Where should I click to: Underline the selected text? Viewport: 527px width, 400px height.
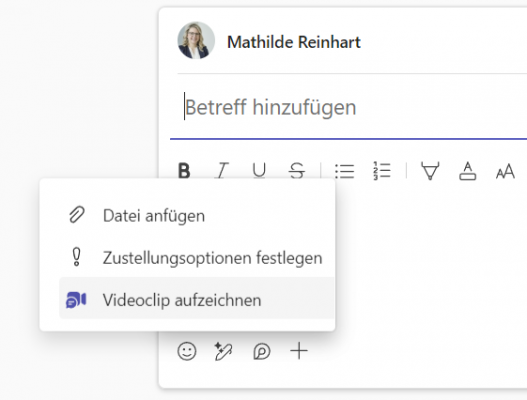point(259,171)
